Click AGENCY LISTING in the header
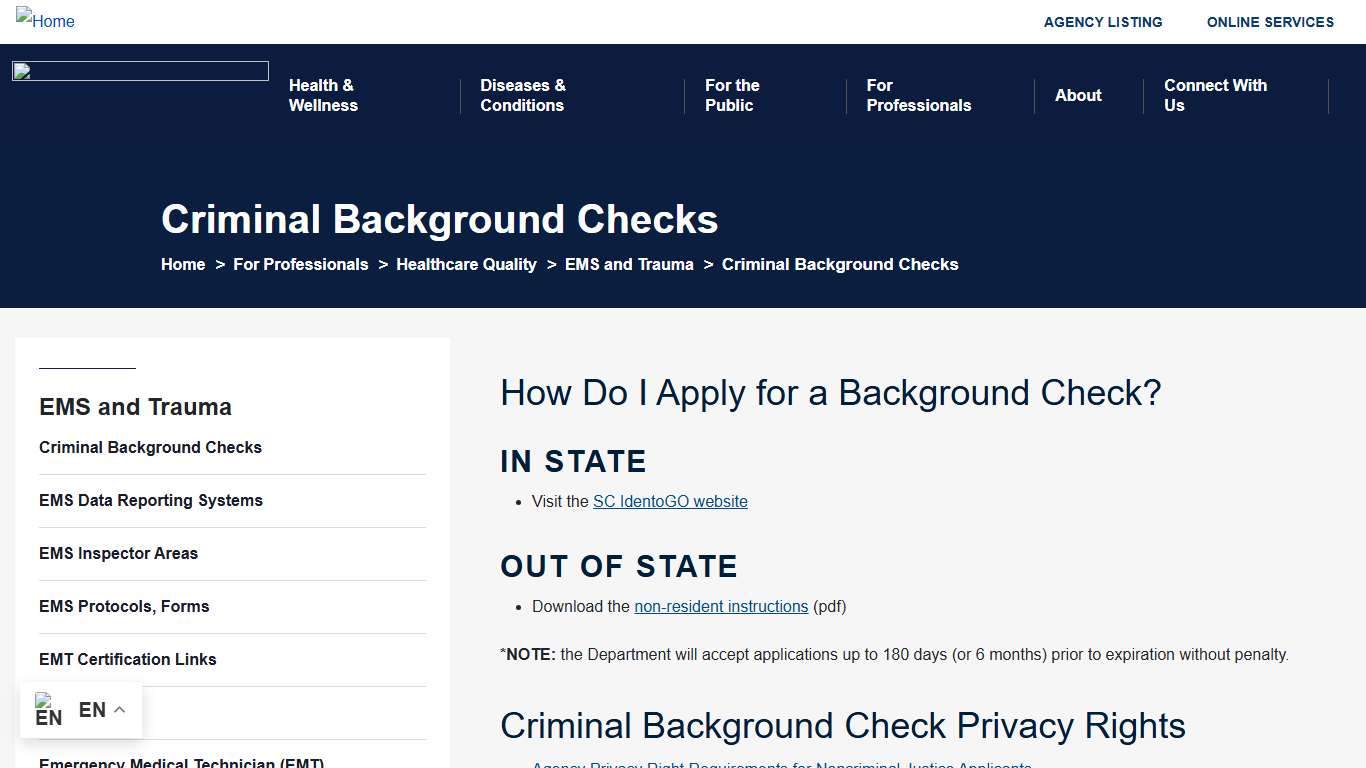1366x768 pixels. (x=1103, y=21)
